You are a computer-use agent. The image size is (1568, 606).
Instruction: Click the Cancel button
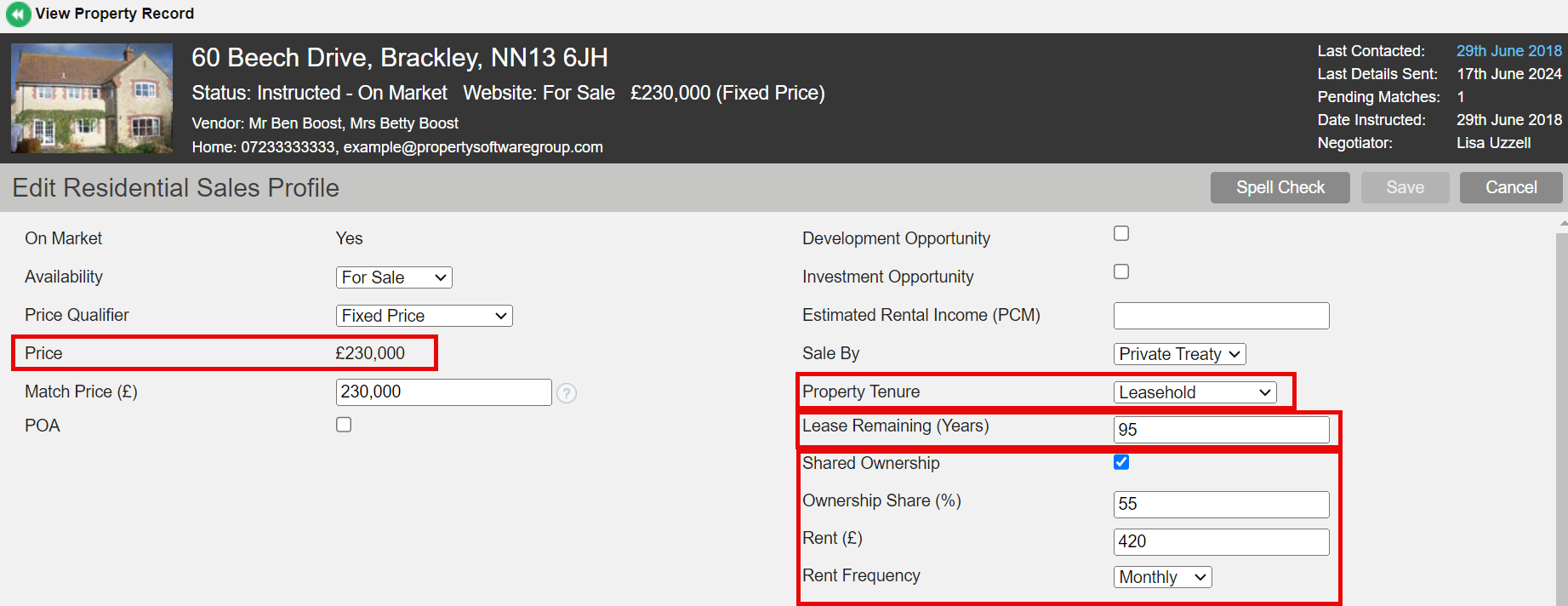click(x=1511, y=187)
